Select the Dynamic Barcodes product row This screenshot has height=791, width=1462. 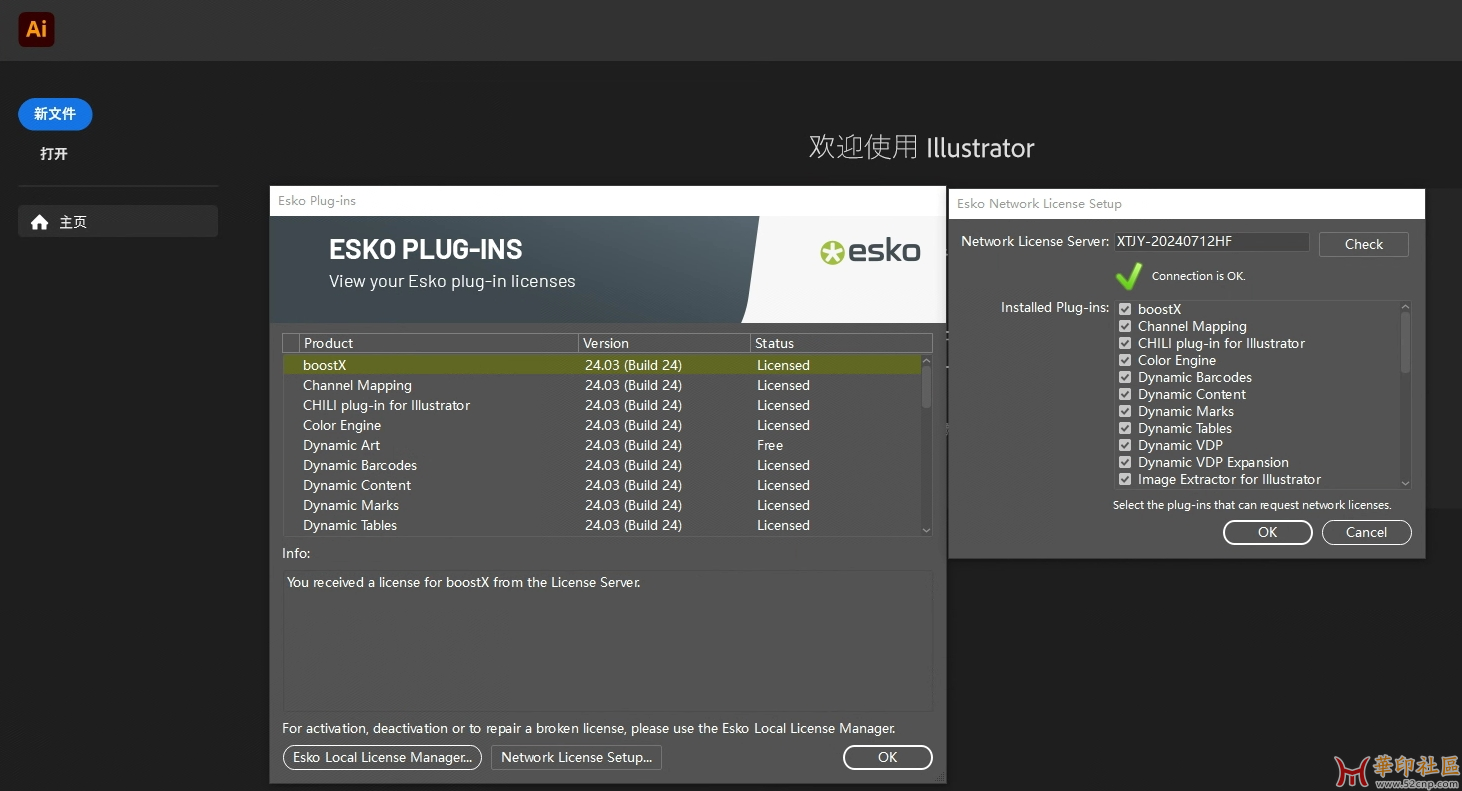[601, 465]
